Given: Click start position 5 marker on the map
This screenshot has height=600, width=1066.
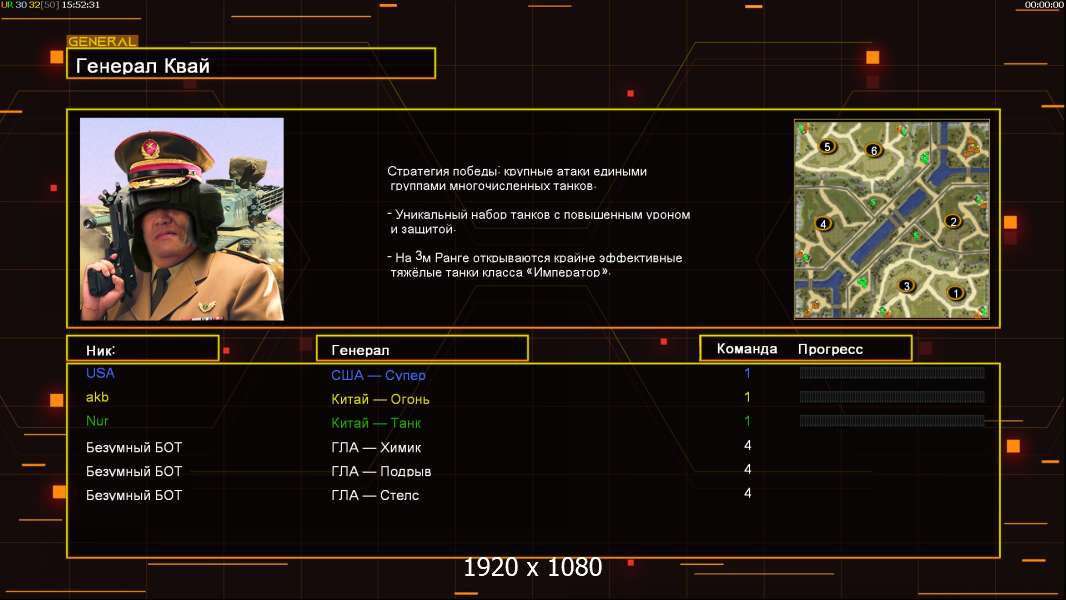Looking at the screenshot, I should pos(826,147).
